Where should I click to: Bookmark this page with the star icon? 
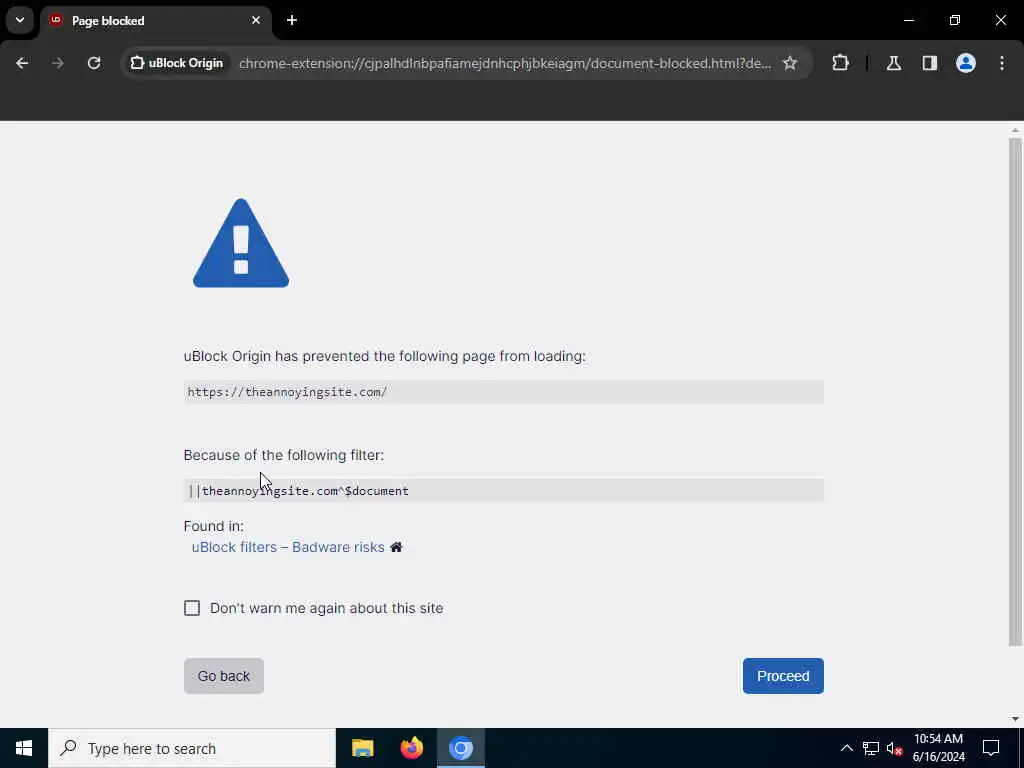(790, 63)
